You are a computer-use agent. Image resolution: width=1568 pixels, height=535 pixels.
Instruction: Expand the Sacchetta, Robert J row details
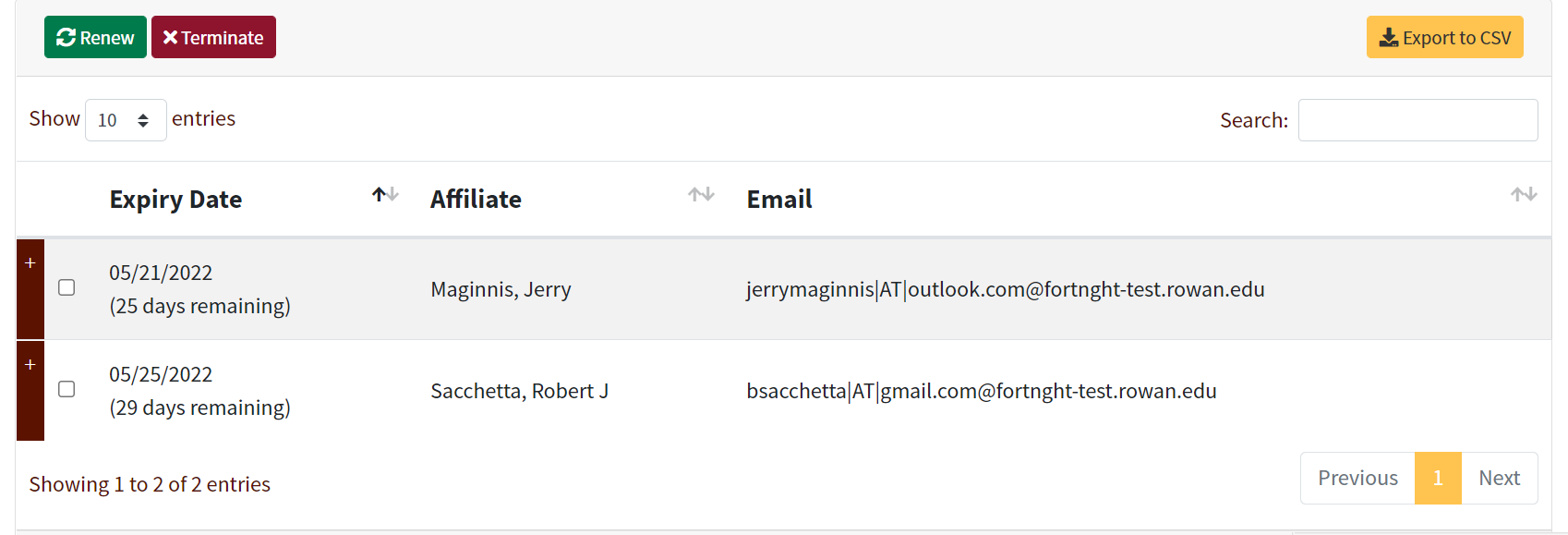click(x=30, y=366)
